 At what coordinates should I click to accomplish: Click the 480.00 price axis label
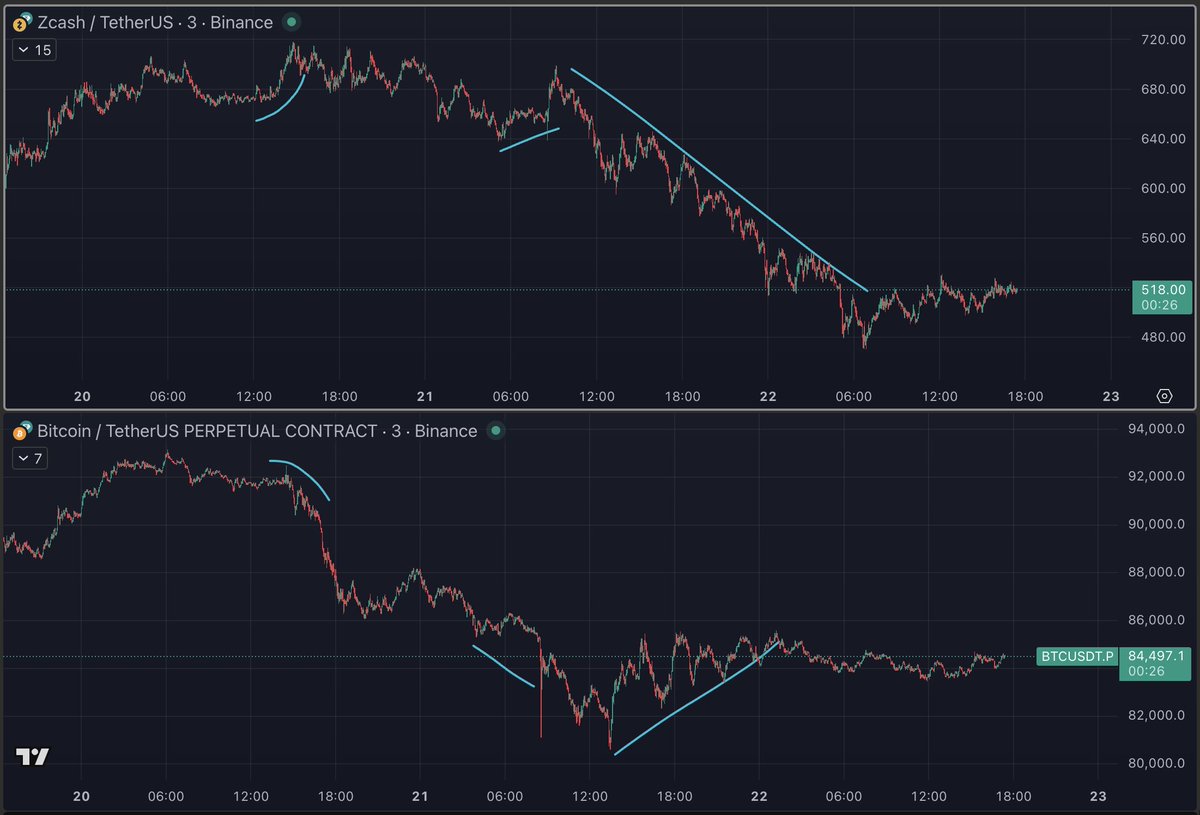pyautogui.click(x=1164, y=337)
